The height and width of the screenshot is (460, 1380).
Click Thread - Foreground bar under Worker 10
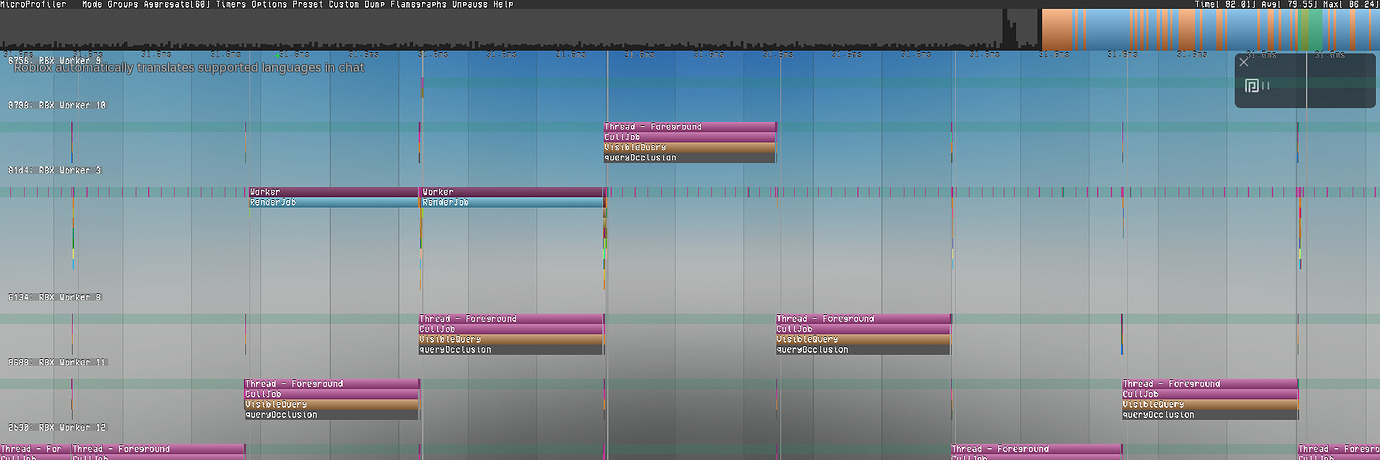[689, 127]
